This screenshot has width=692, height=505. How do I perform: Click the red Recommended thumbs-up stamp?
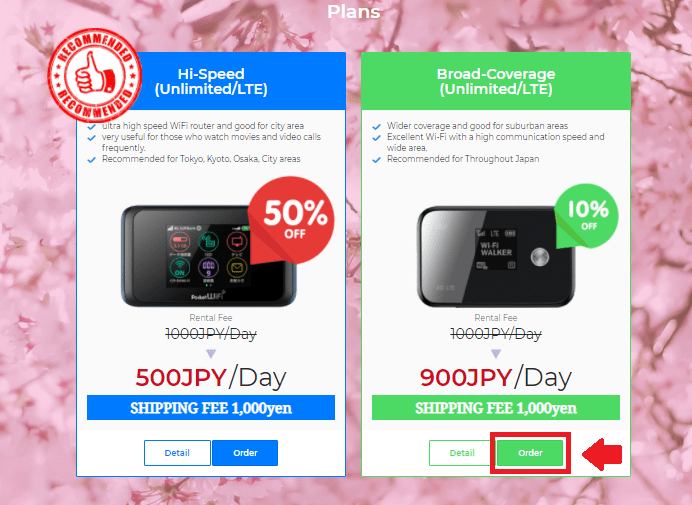(x=95, y=75)
